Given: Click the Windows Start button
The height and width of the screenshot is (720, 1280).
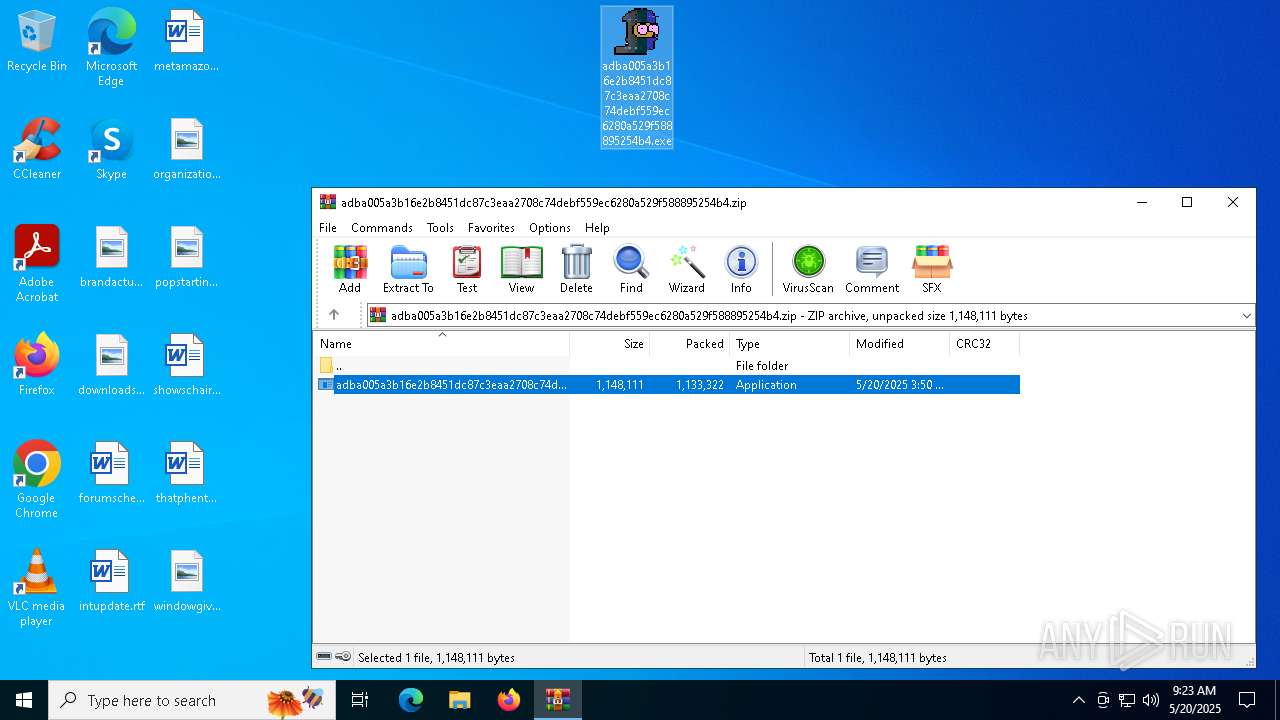Looking at the screenshot, I should point(24,700).
